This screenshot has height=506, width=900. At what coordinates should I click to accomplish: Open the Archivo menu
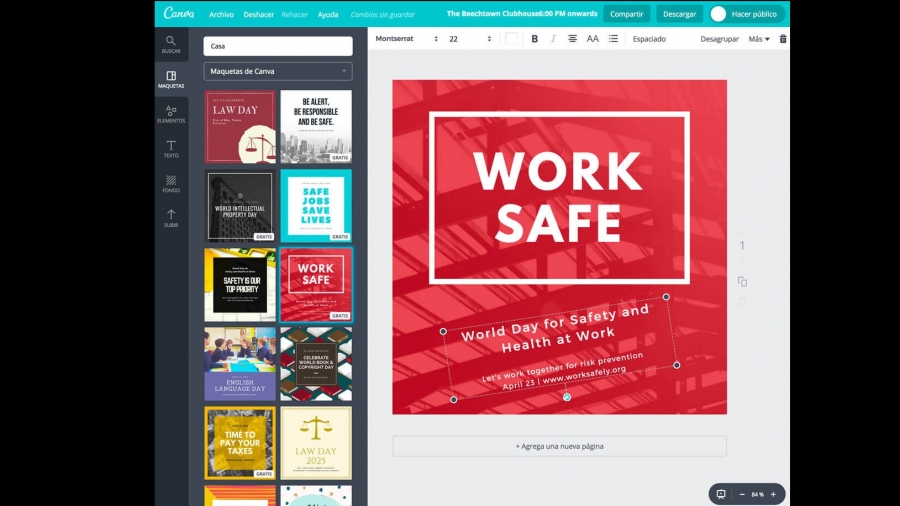pyautogui.click(x=221, y=14)
